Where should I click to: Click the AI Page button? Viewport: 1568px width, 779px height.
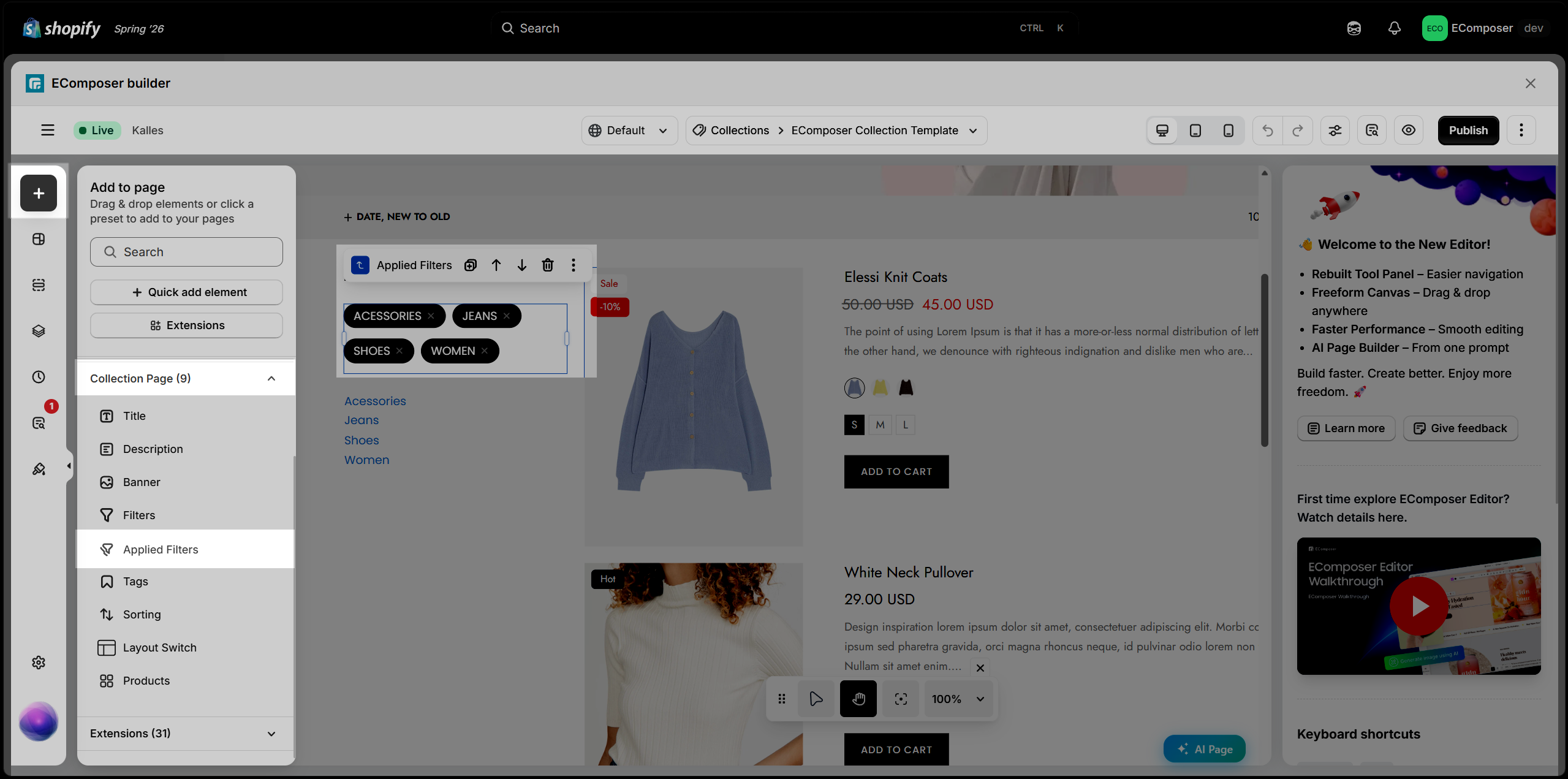1204,749
